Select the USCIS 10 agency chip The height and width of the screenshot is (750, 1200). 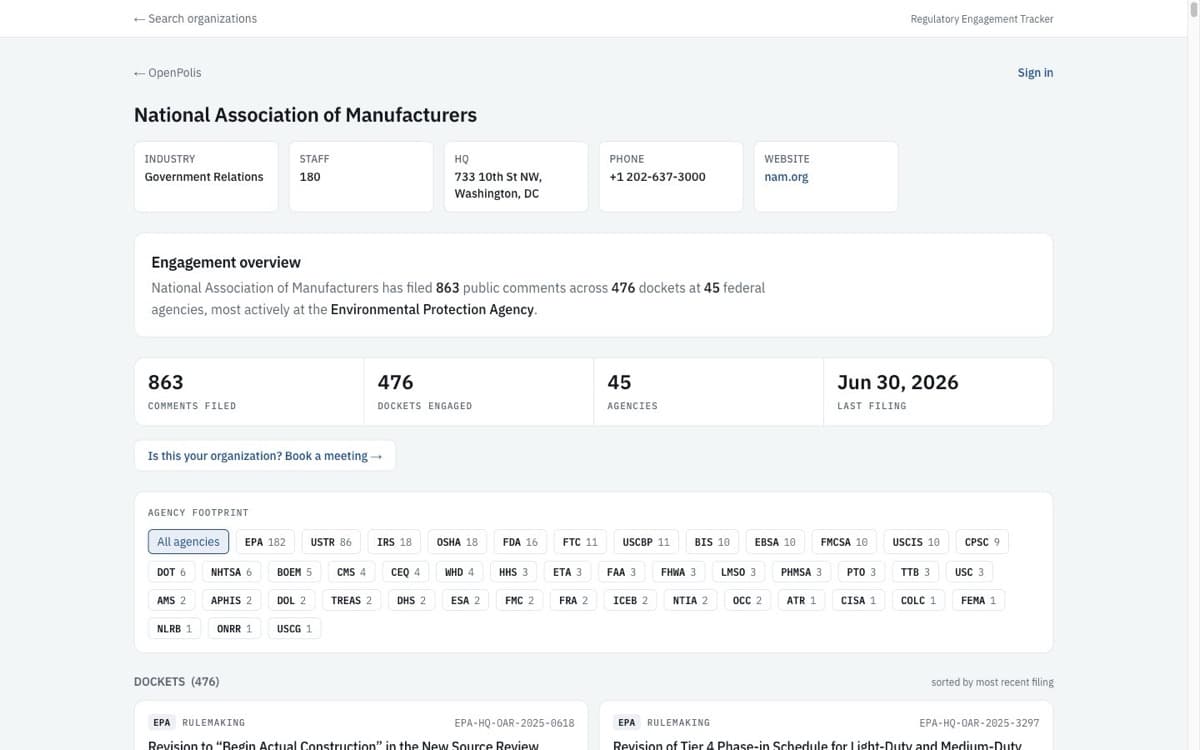coord(916,542)
